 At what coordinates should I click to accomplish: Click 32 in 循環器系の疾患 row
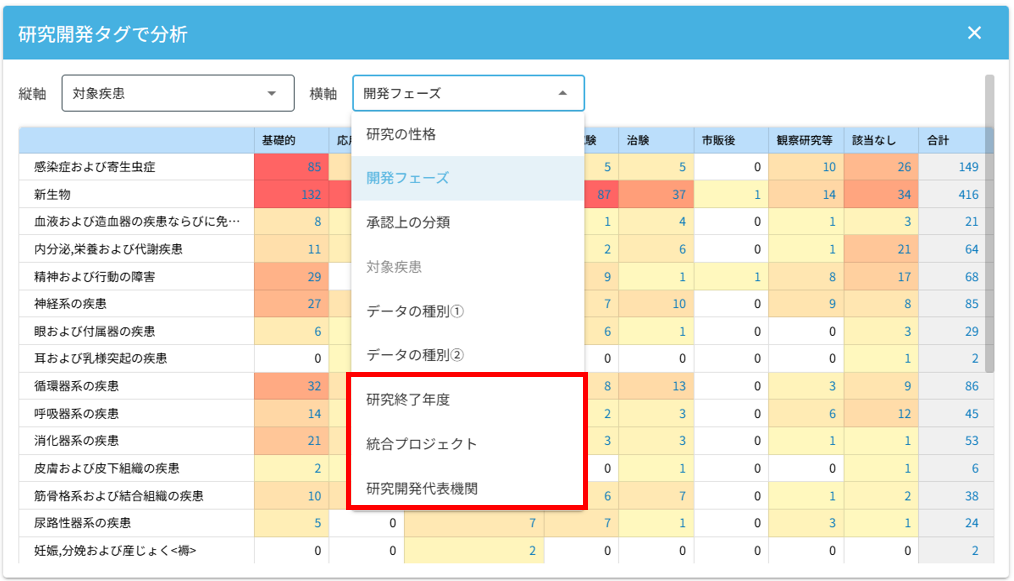(314, 385)
